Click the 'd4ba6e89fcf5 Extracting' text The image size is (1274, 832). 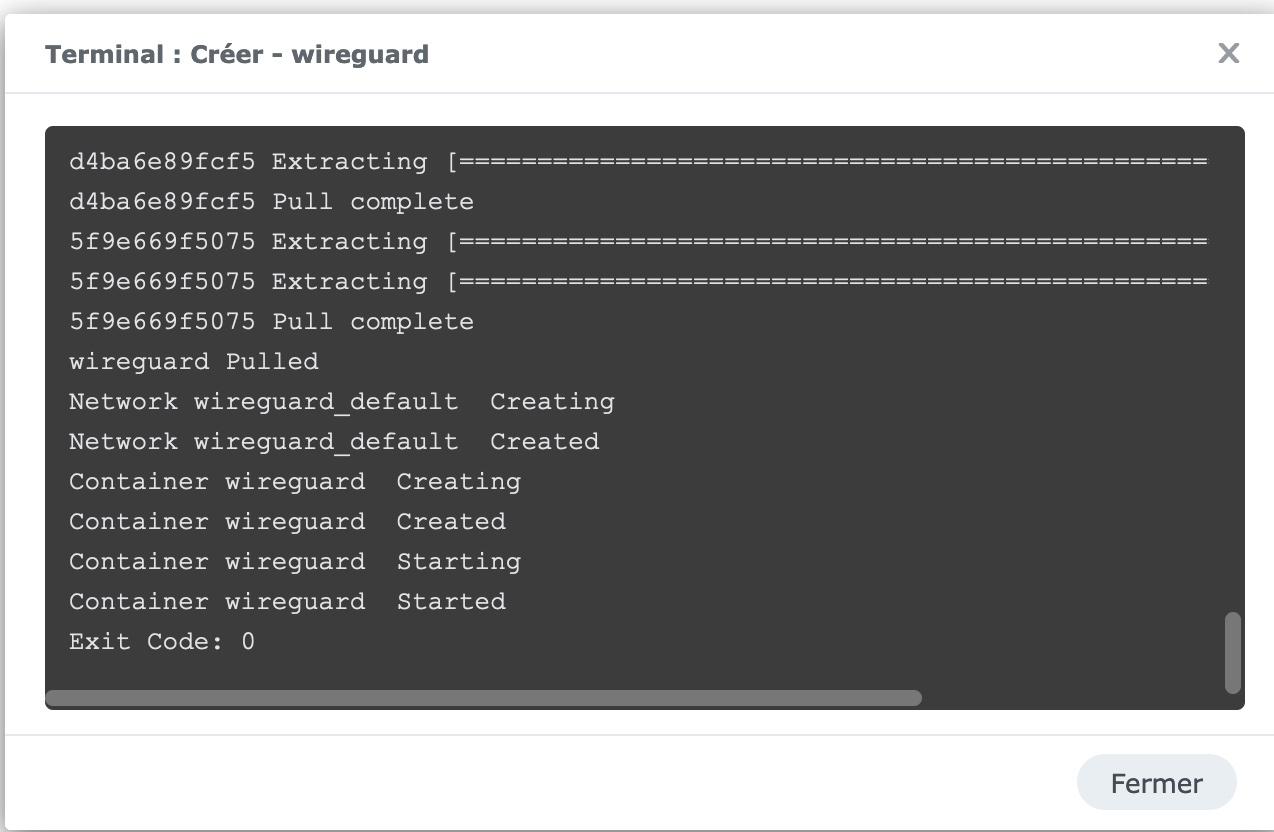pyautogui.click(x=248, y=162)
